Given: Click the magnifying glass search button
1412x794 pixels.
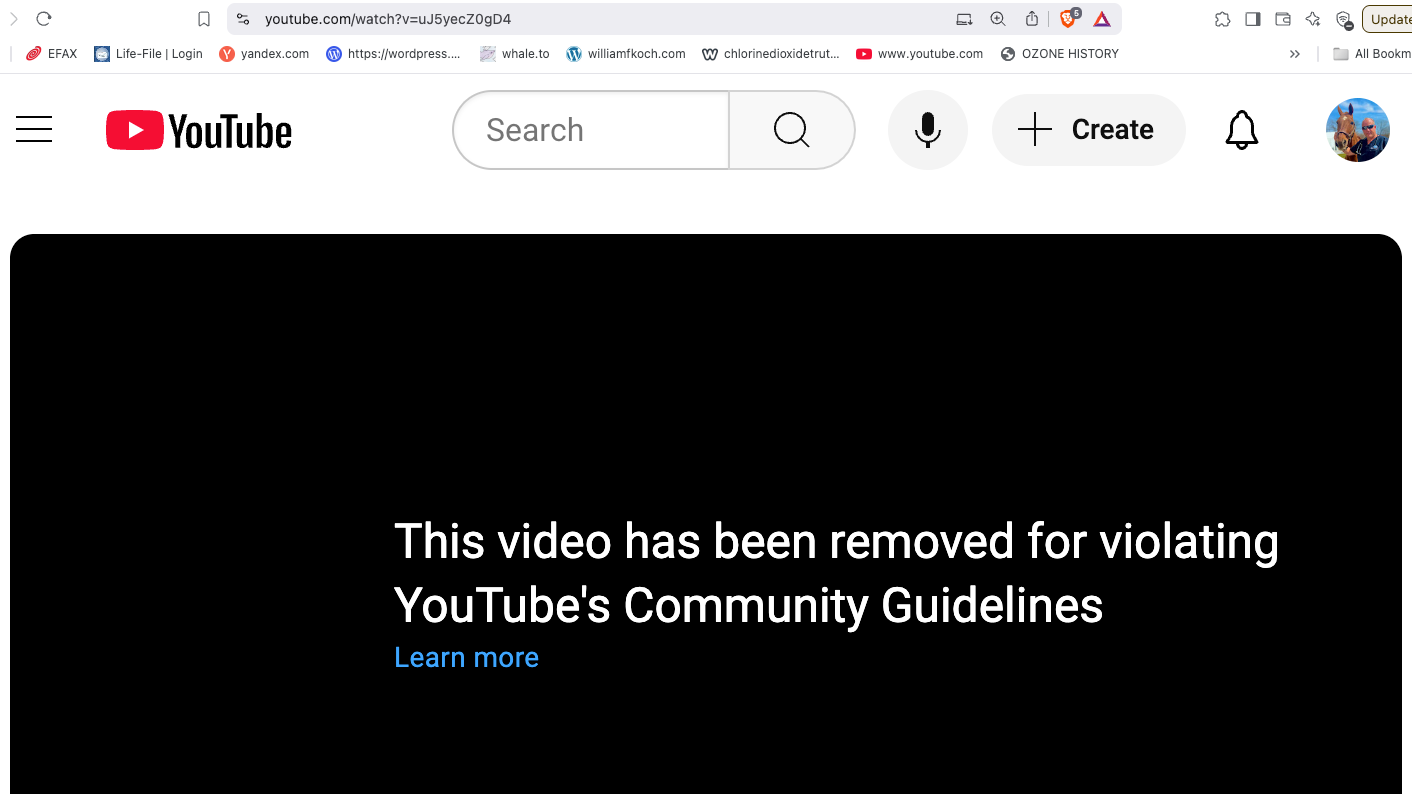Looking at the screenshot, I should 792,130.
